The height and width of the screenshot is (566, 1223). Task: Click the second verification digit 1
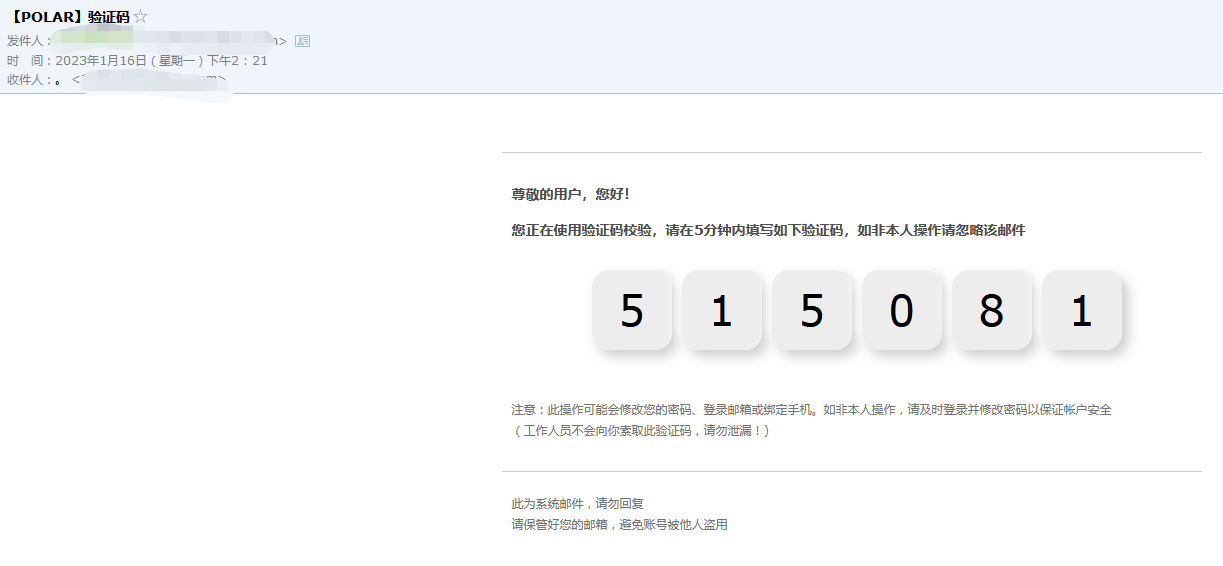click(722, 310)
